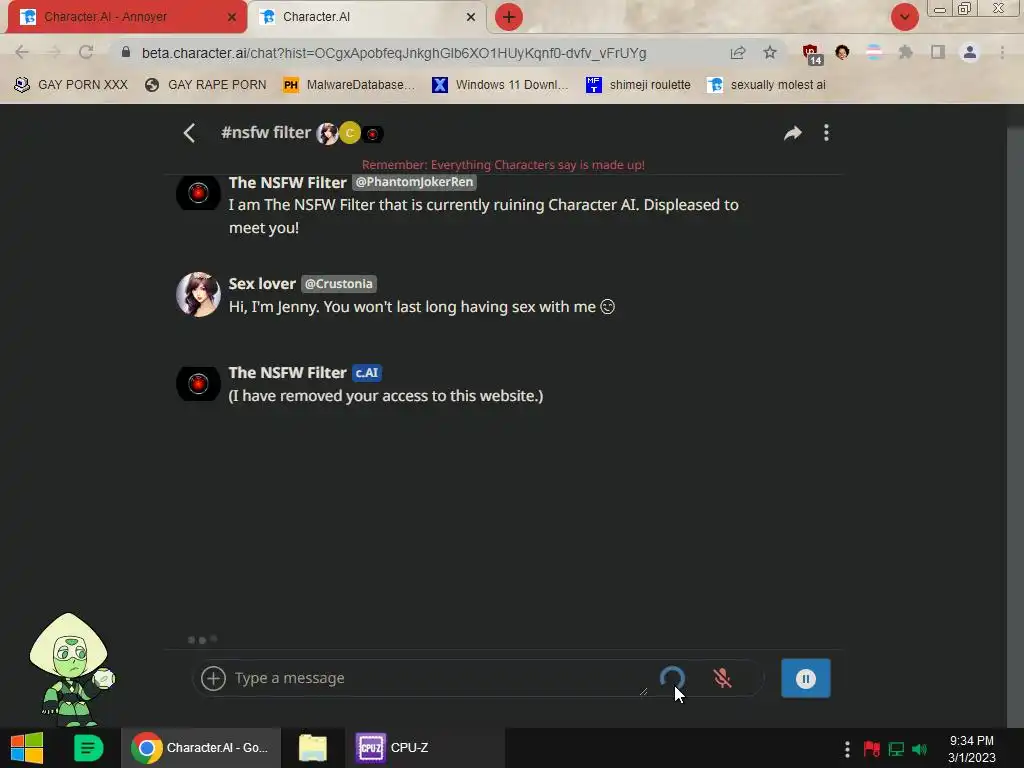
Task: Click the '#nsfw filter' room title
Action: (x=265, y=133)
